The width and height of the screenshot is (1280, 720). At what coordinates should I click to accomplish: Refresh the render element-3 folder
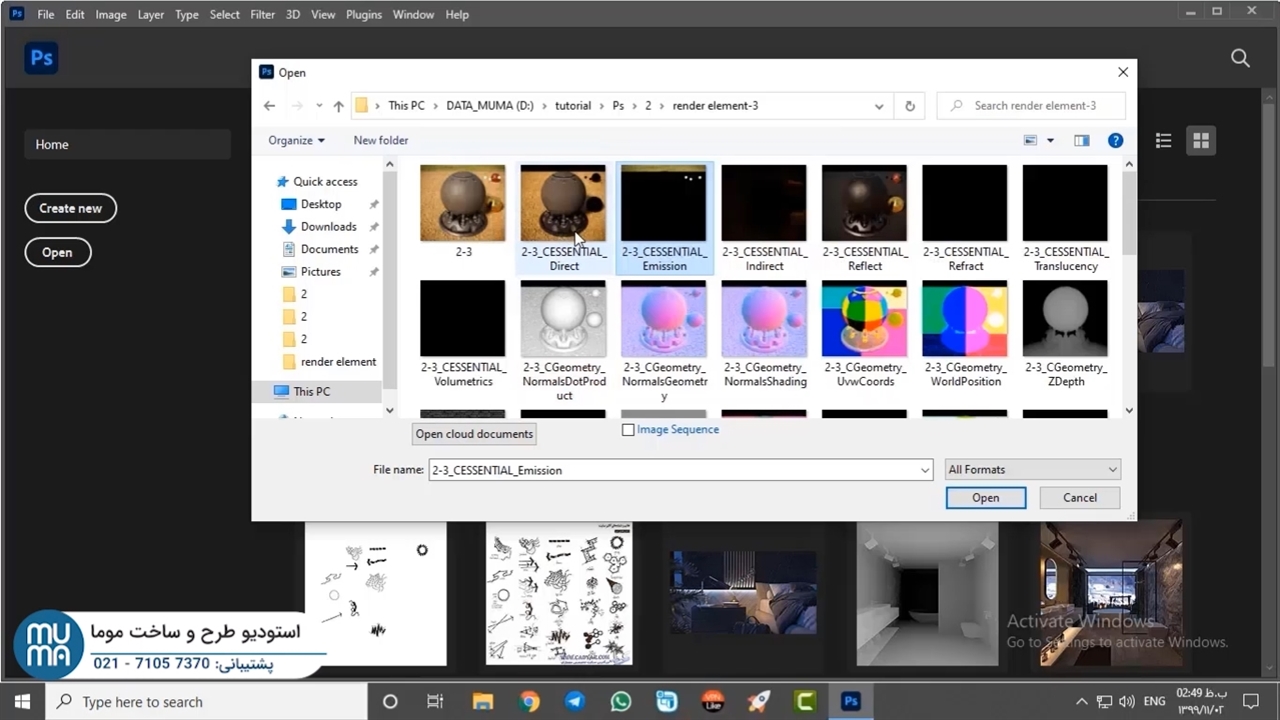[909, 106]
